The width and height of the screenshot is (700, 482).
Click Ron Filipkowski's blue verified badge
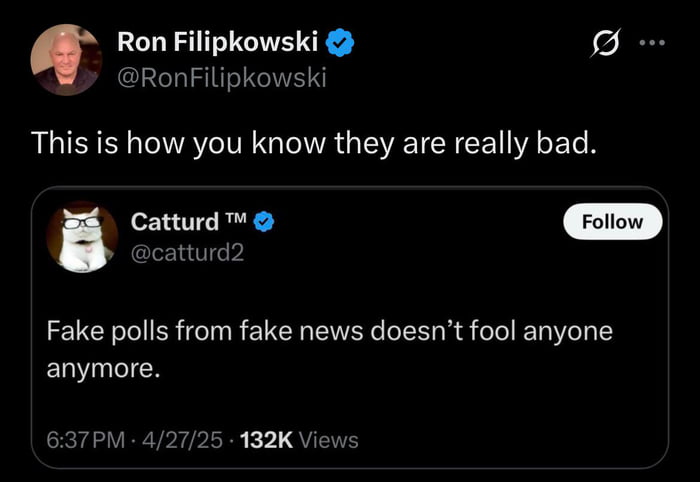[341, 42]
